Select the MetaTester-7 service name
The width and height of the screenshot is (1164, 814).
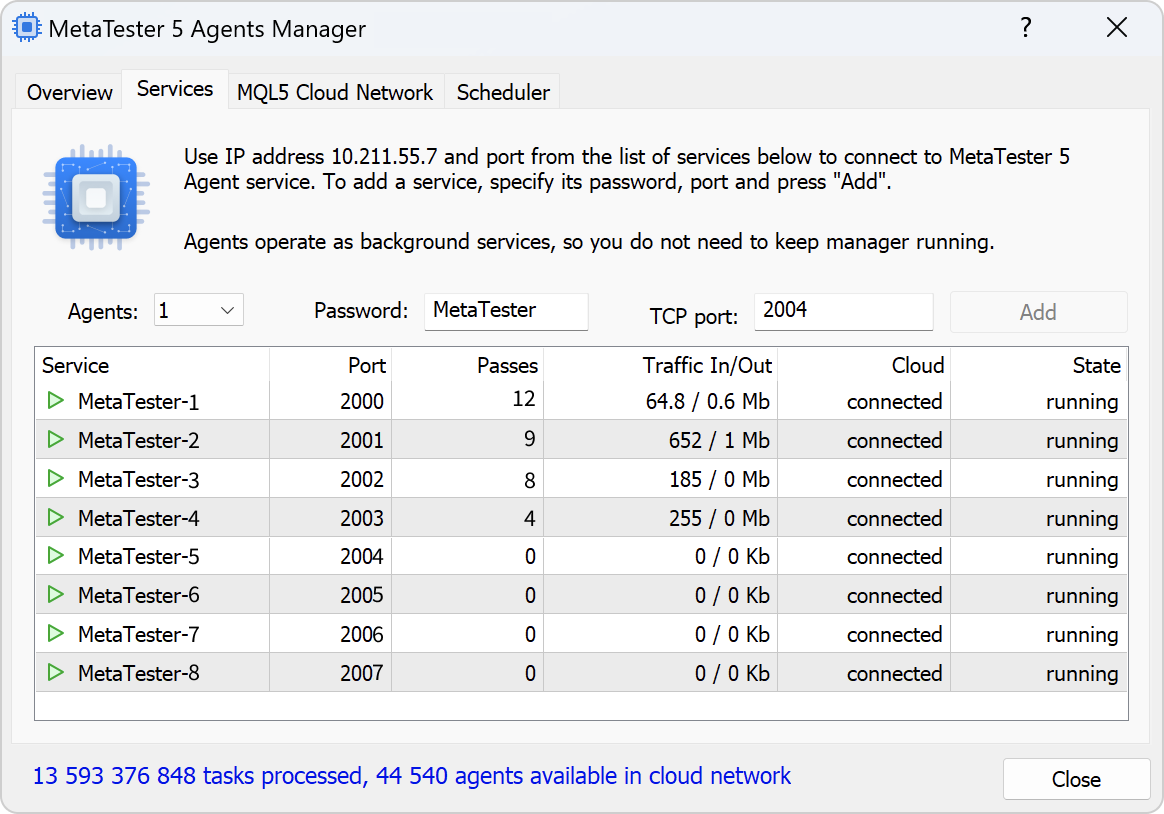click(x=139, y=634)
